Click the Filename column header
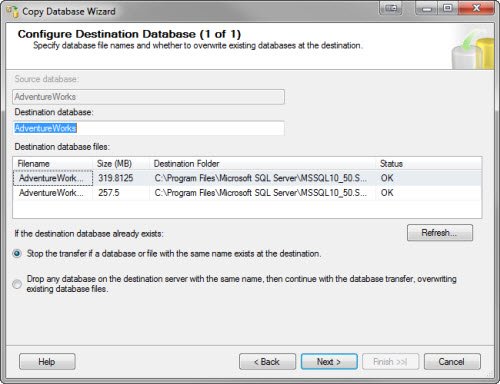 point(53,164)
